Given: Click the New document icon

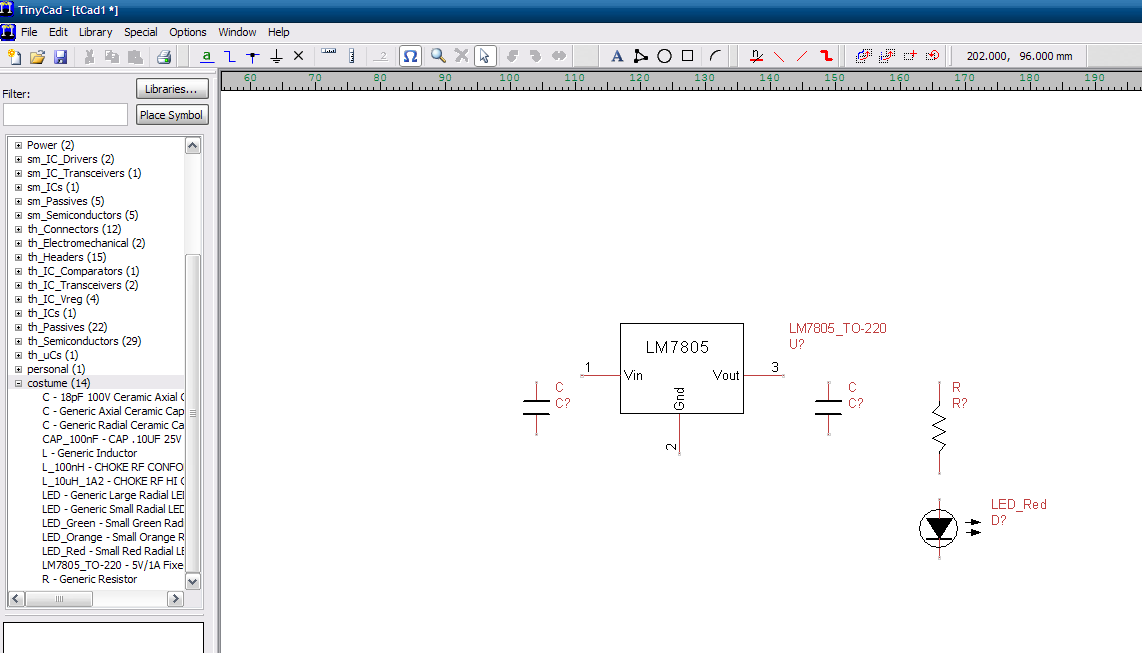Looking at the screenshot, I should (x=14, y=57).
